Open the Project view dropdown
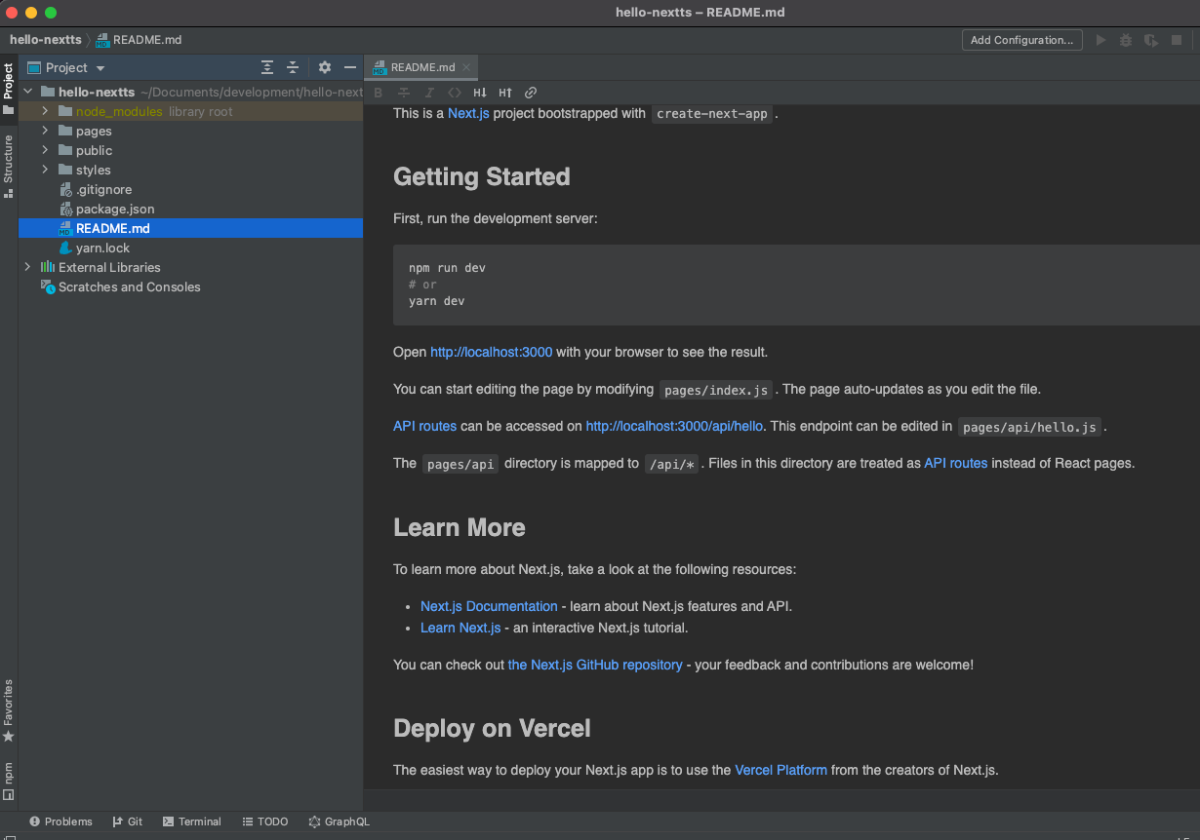This screenshot has width=1200, height=840. coord(66,68)
